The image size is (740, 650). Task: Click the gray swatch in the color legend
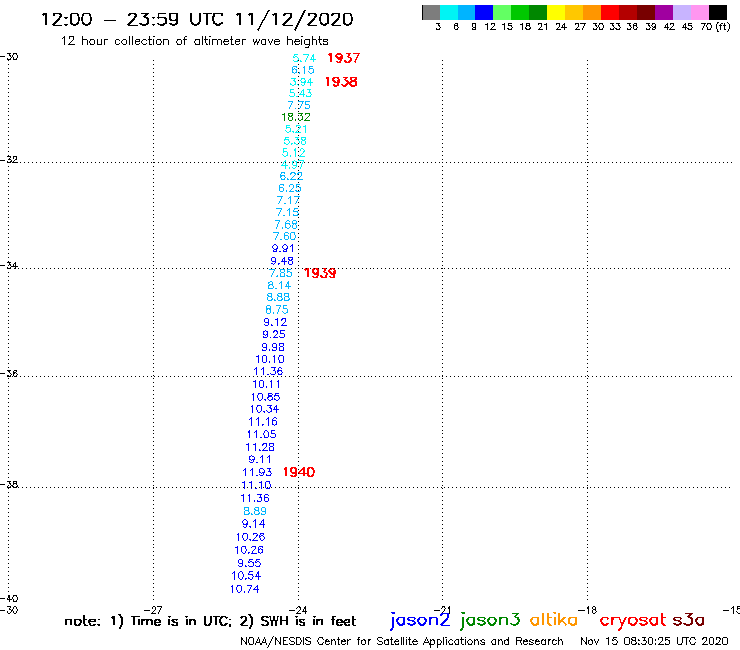pyautogui.click(x=431, y=12)
